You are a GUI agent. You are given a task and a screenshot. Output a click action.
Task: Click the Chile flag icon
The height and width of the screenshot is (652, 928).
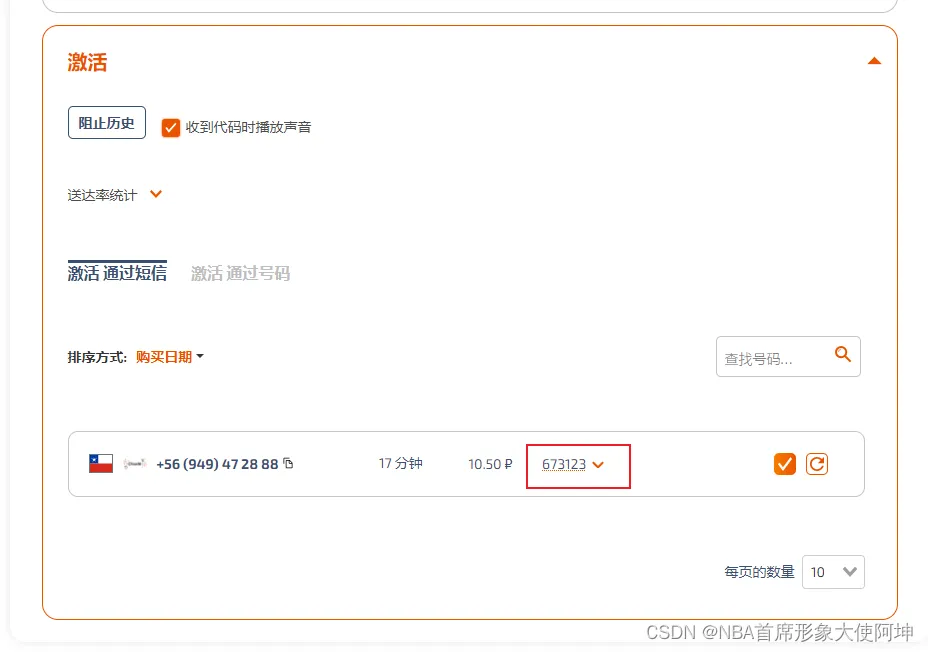(101, 463)
